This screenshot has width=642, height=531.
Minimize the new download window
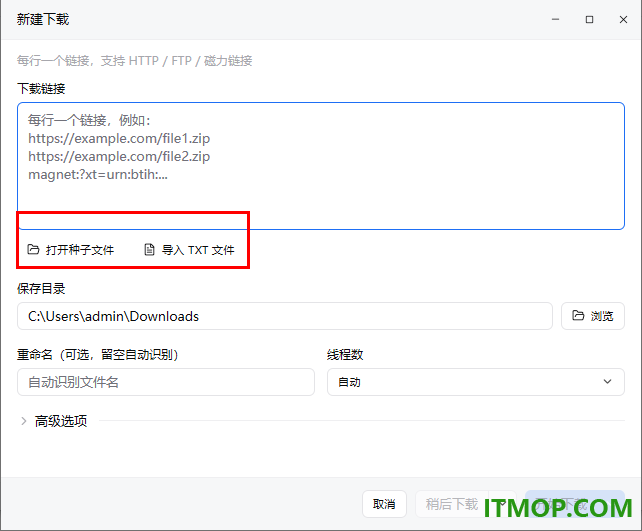pos(555,19)
